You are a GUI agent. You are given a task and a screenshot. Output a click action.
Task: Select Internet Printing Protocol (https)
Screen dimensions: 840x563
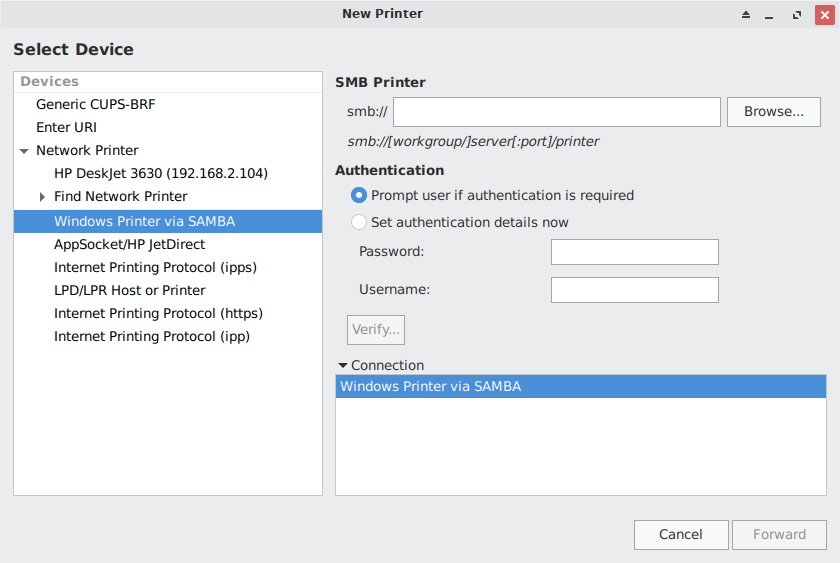click(x=158, y=313)
